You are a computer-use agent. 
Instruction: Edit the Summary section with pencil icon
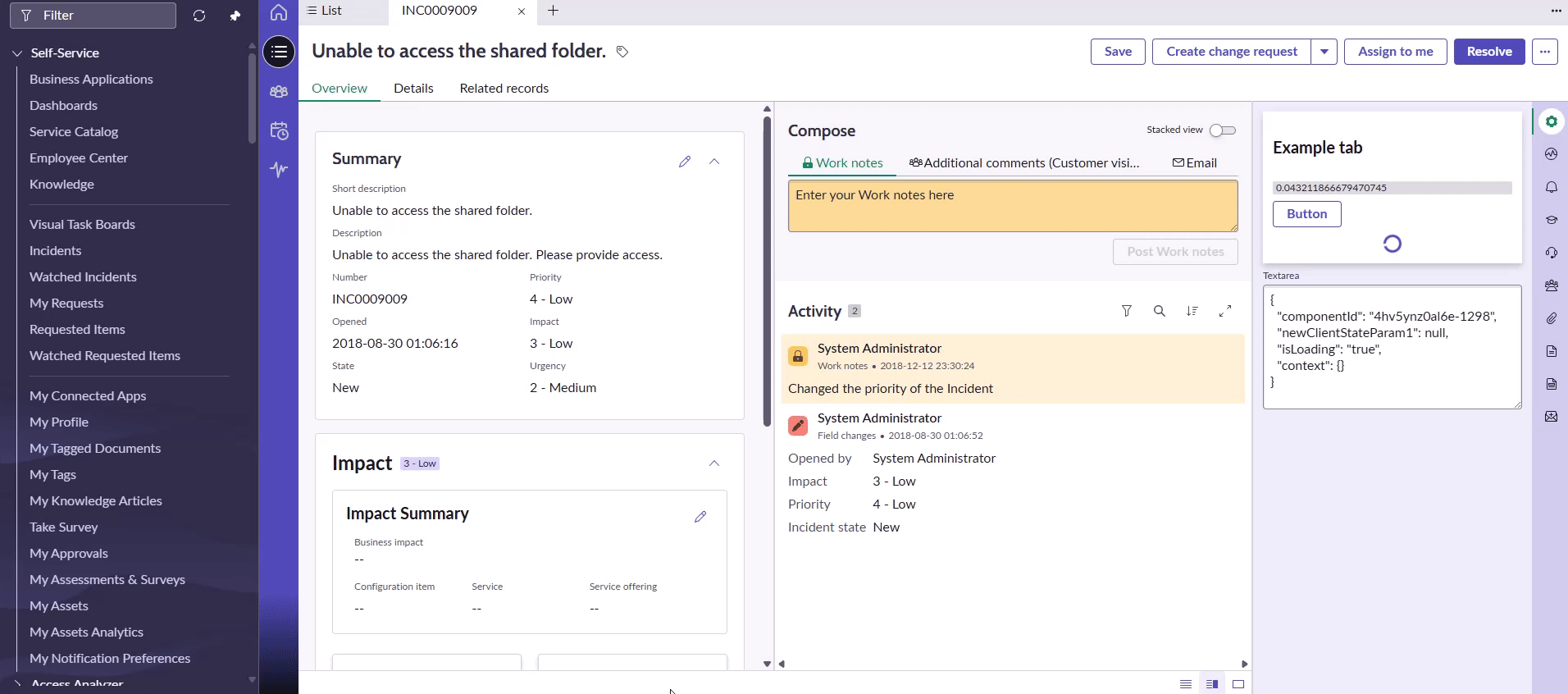[685, 162]
